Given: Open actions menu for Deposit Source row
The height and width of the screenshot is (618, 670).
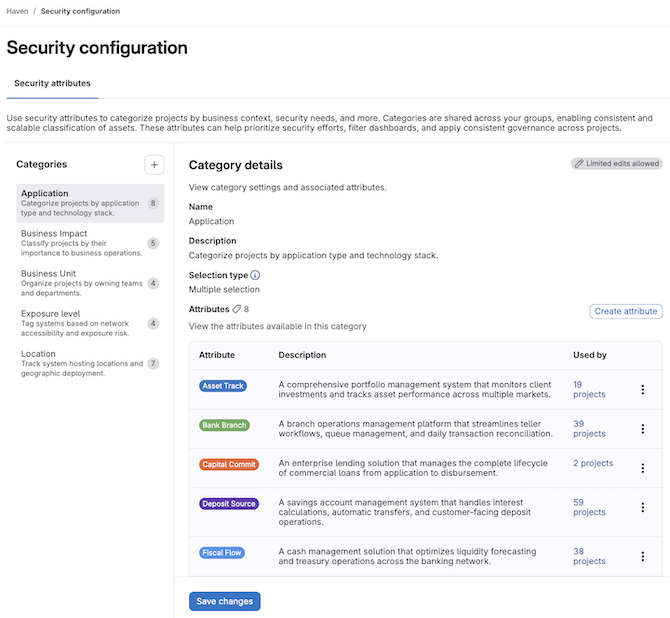Looking at the screenshot, I should coord(642,507).
